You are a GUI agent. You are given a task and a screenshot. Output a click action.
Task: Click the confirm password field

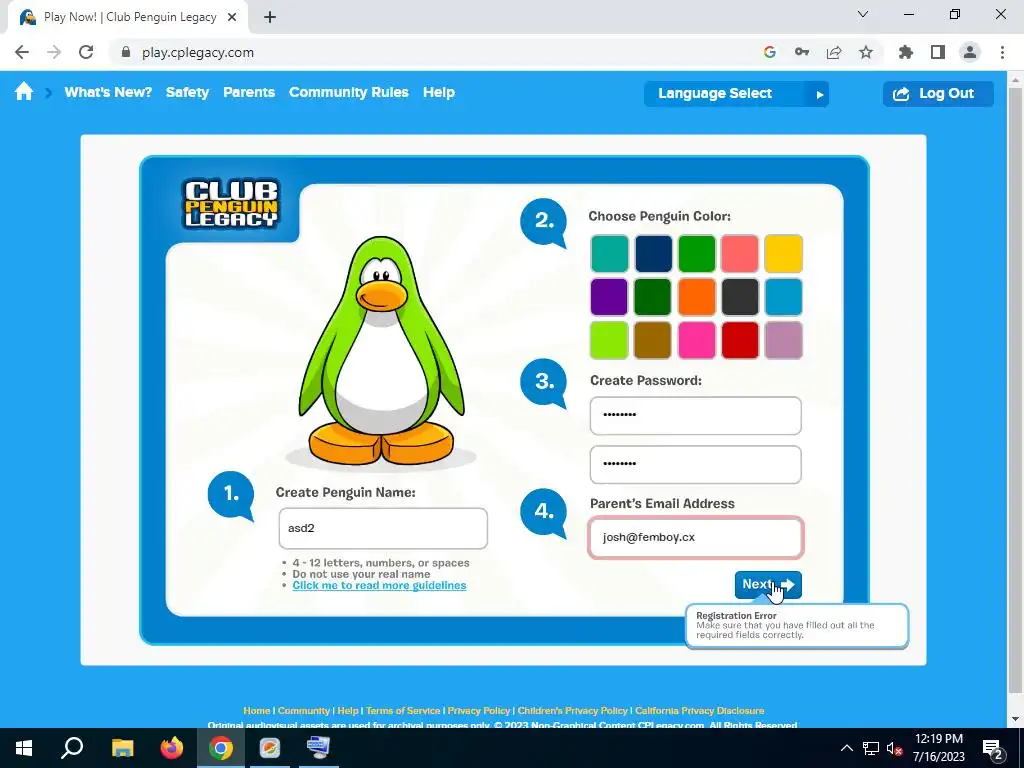pyautogui.click(x=696, y=464)
